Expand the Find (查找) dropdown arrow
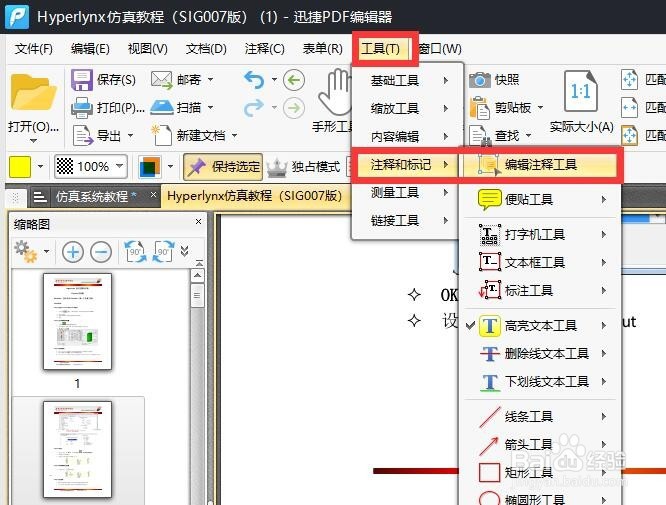666x505 pixels. (x=529, y=136)
